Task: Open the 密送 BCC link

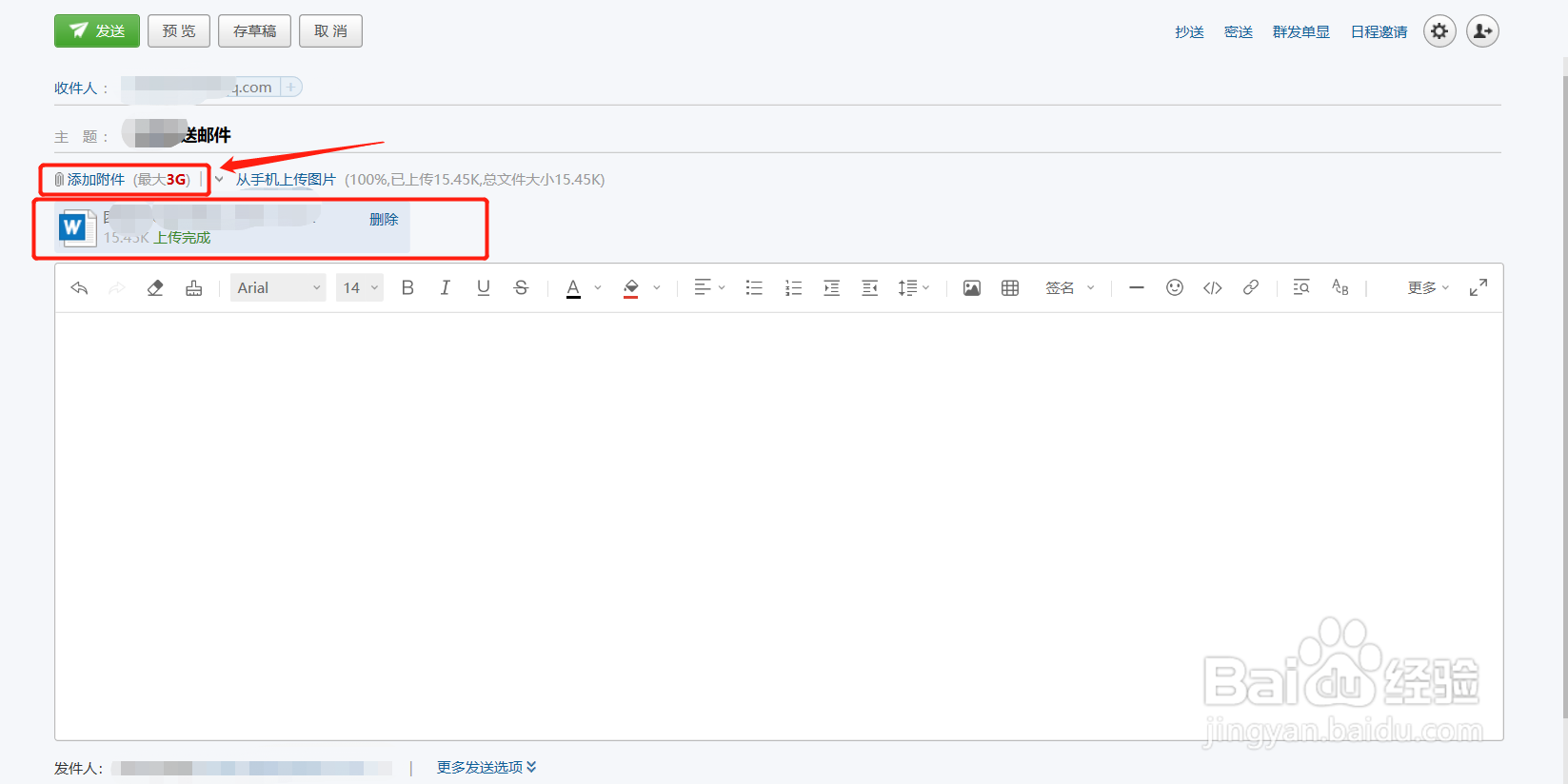Action: 1238,32
